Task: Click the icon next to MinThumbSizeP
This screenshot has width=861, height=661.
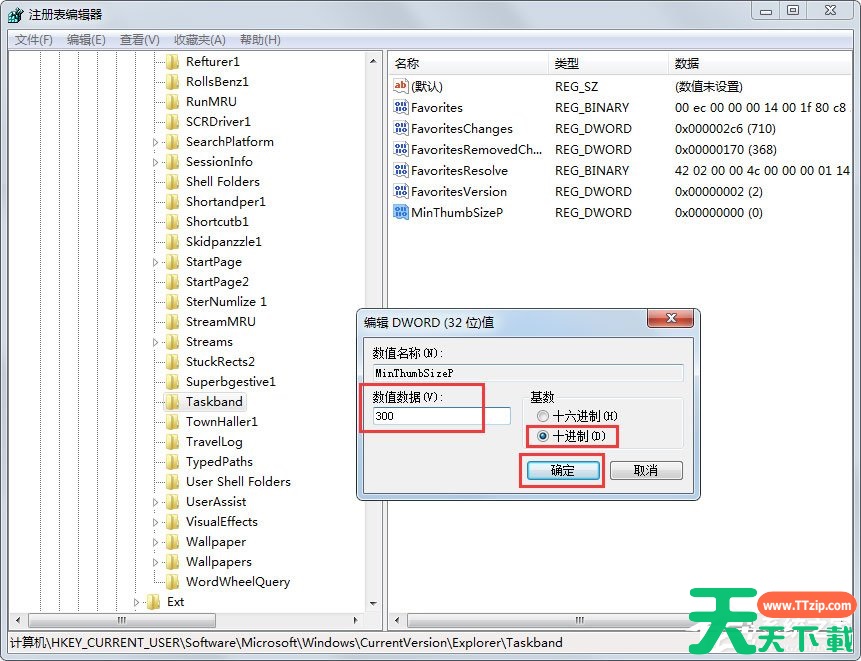Action: pyautogui.click(x=400, y=212)
